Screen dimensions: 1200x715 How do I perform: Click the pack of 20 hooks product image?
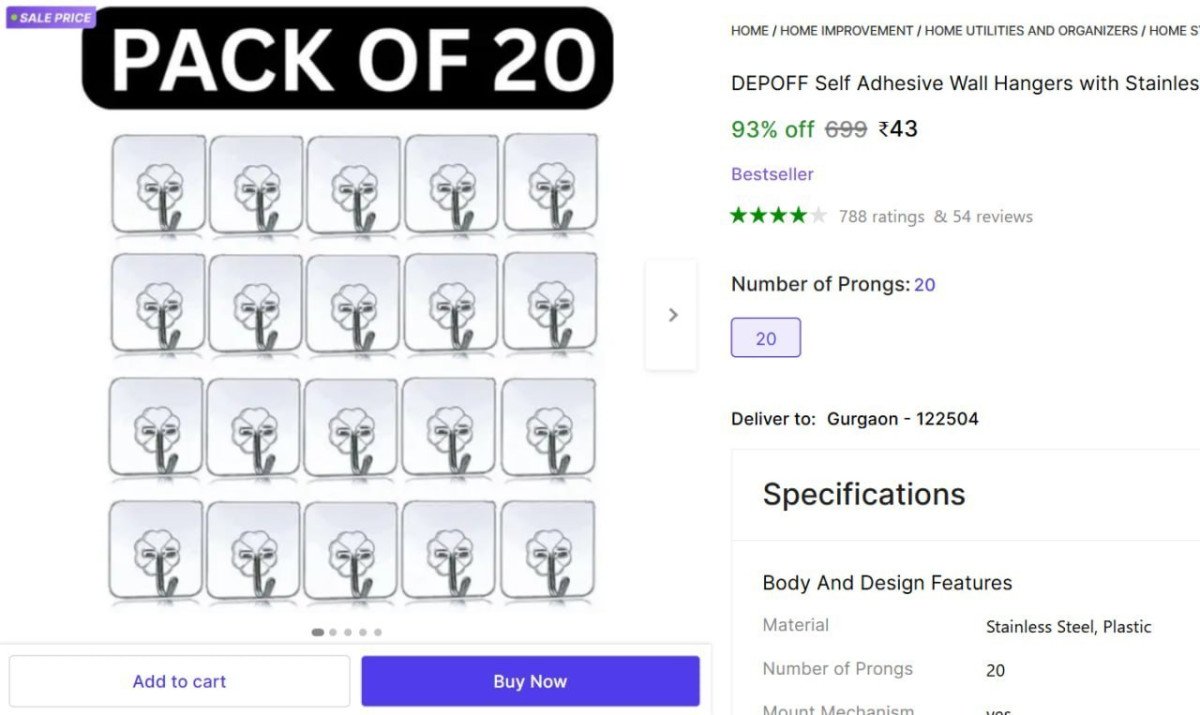click(x=350, y=370)
